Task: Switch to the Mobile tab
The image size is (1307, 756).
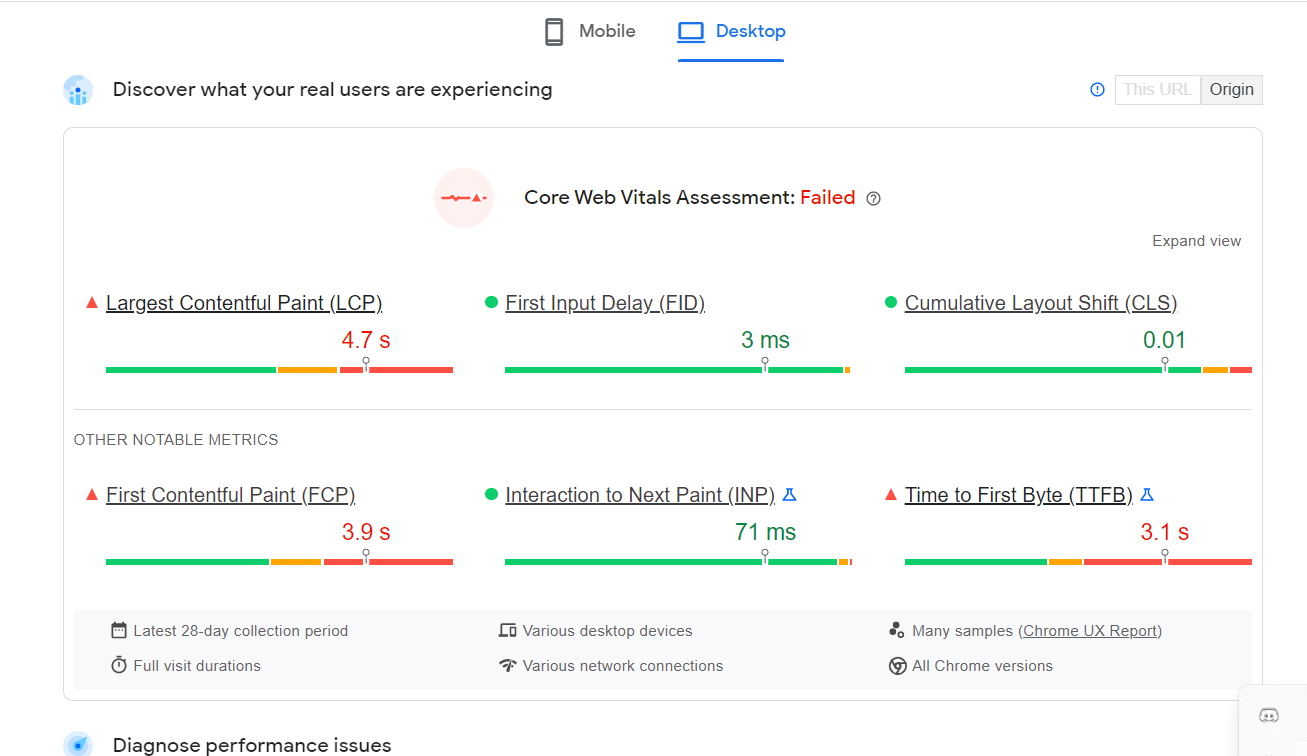Action: coord(589,32)
